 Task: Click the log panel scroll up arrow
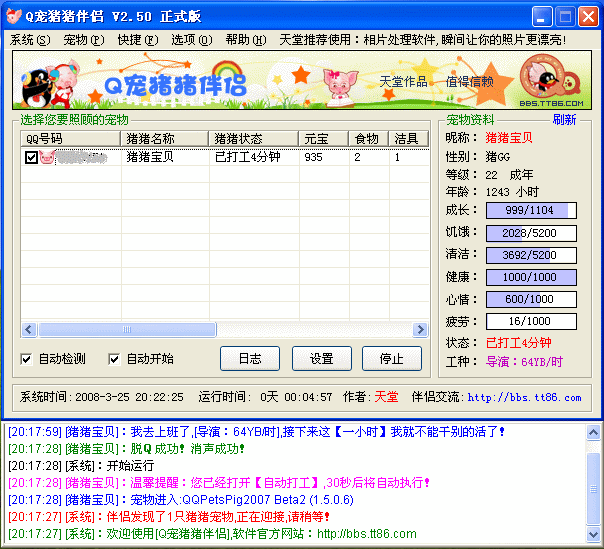pyautogui.click(x=593, y=433)
